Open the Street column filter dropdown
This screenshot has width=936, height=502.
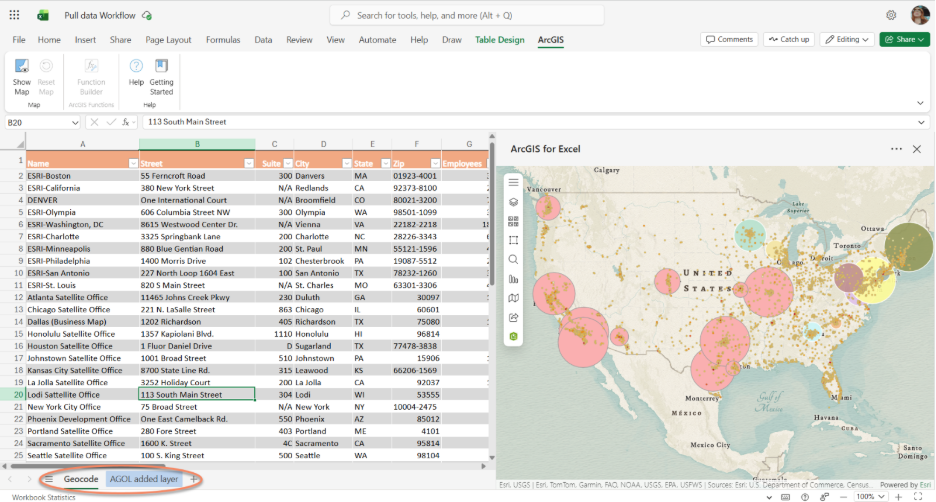coord(249,163)
